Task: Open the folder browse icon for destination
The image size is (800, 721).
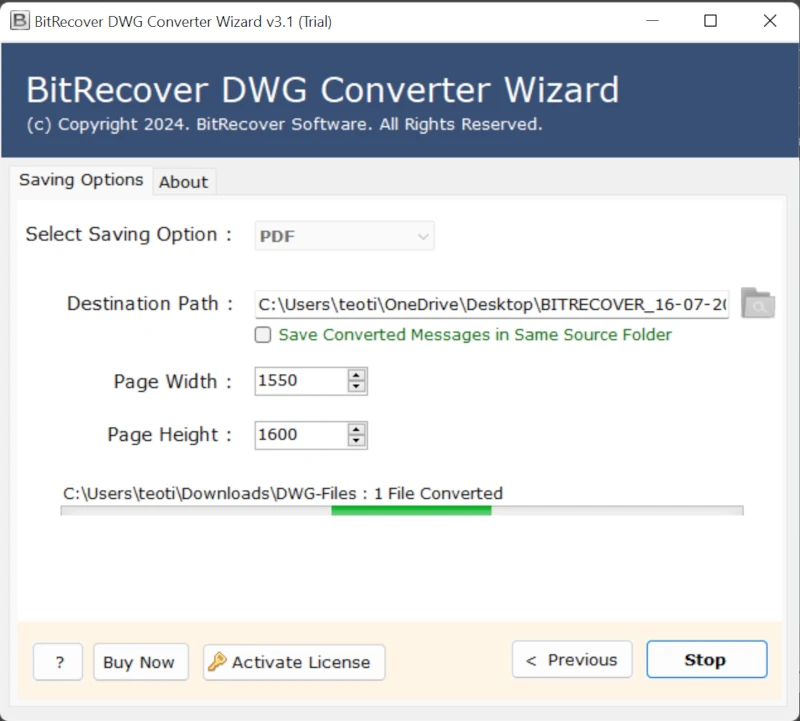Action: [x=758, y=303]
